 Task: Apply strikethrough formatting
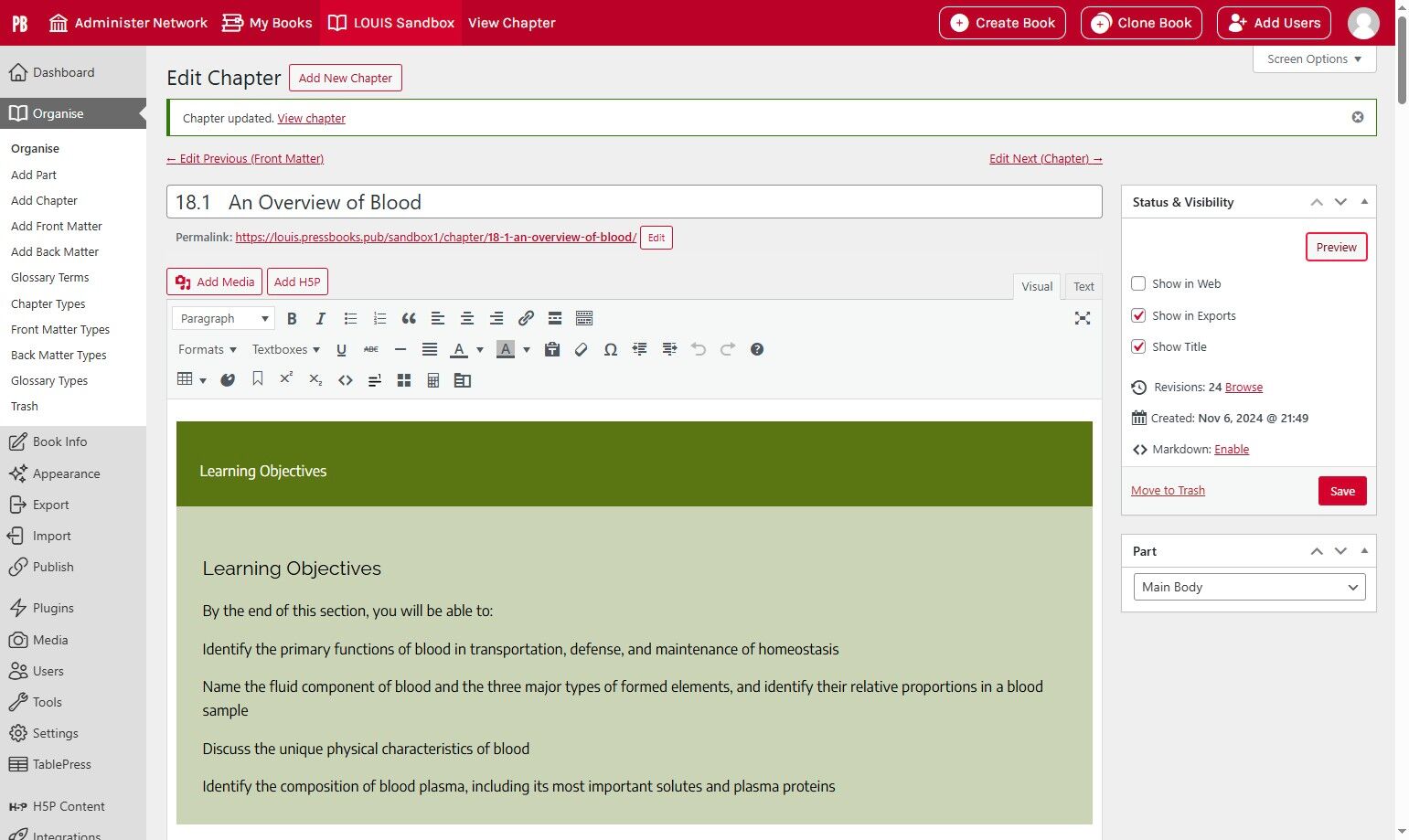(x=370, y=349)
